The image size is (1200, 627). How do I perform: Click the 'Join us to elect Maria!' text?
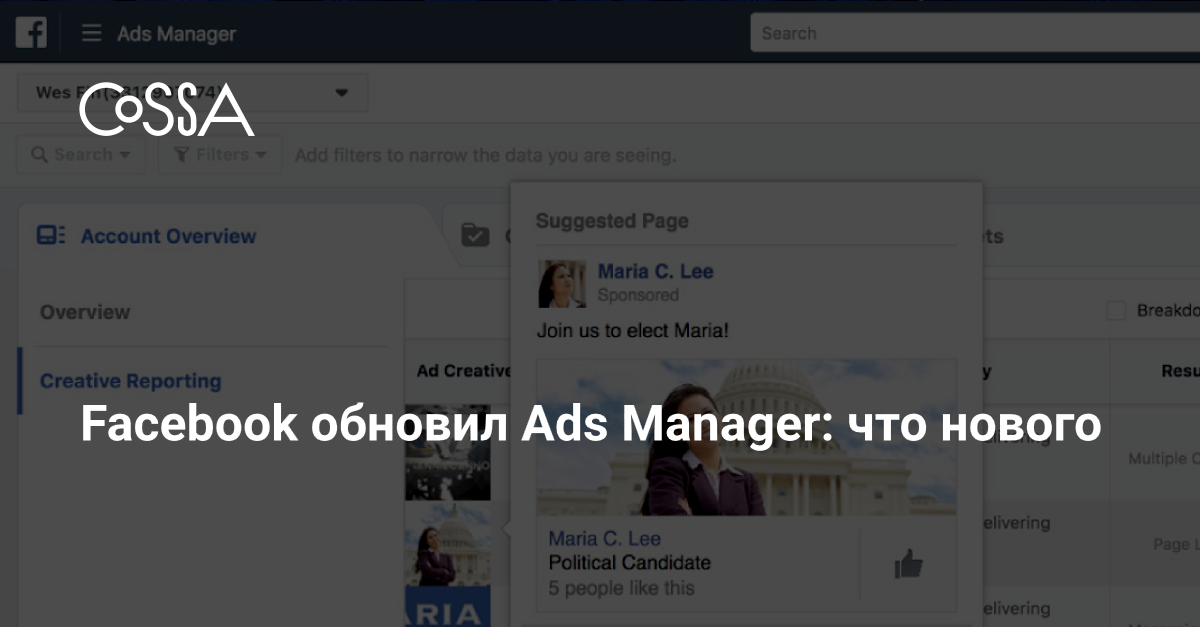633,330
